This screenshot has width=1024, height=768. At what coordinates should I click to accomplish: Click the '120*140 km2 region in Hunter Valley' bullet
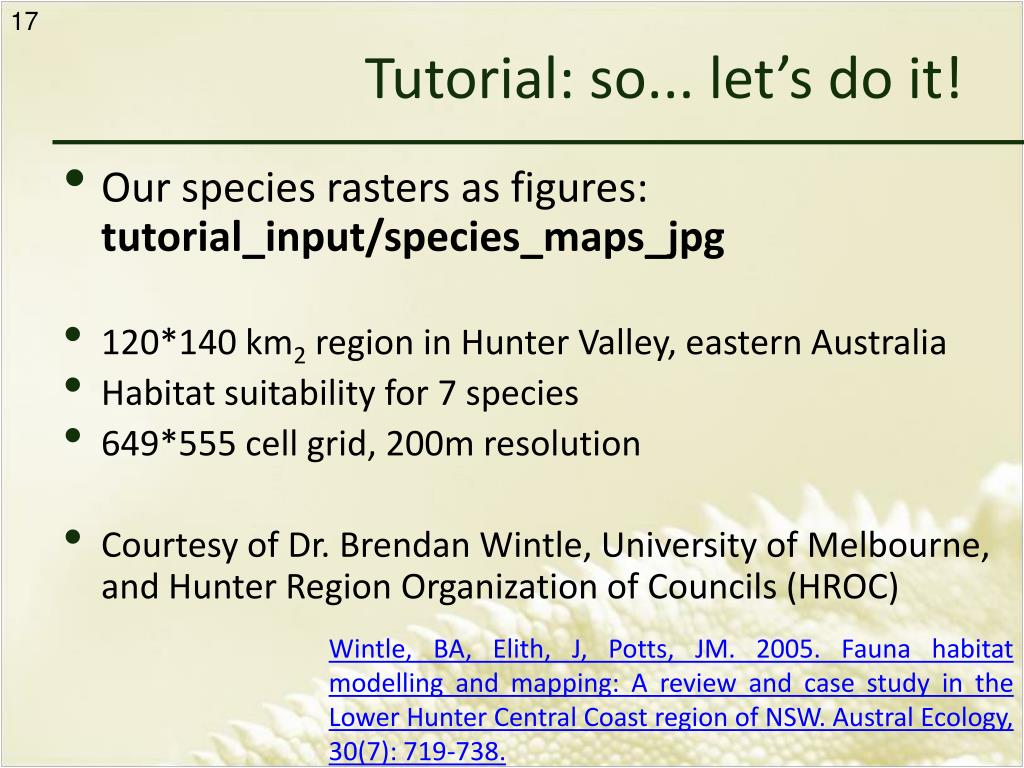click(x=524, y=343)
